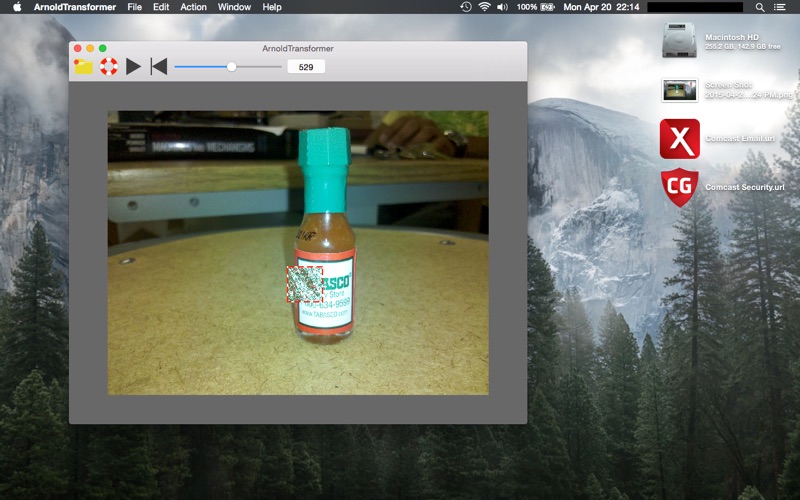Open the Window menu
This screenshot has width=800, height=500.
(234, 7)
